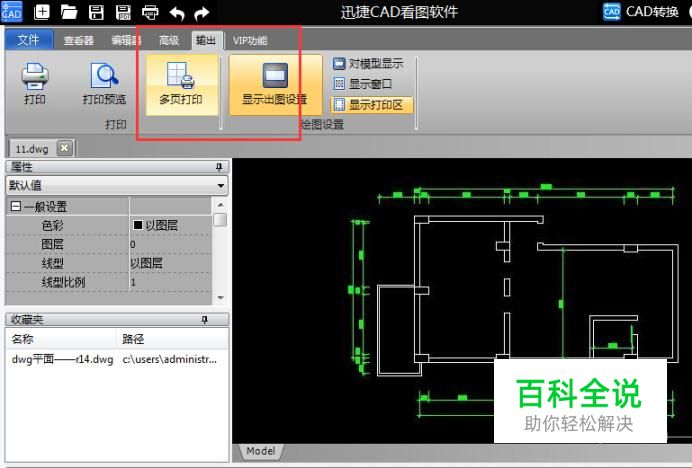Click the properties scrollbar down arrow
The image size is (692, 468).
(220, 298)
